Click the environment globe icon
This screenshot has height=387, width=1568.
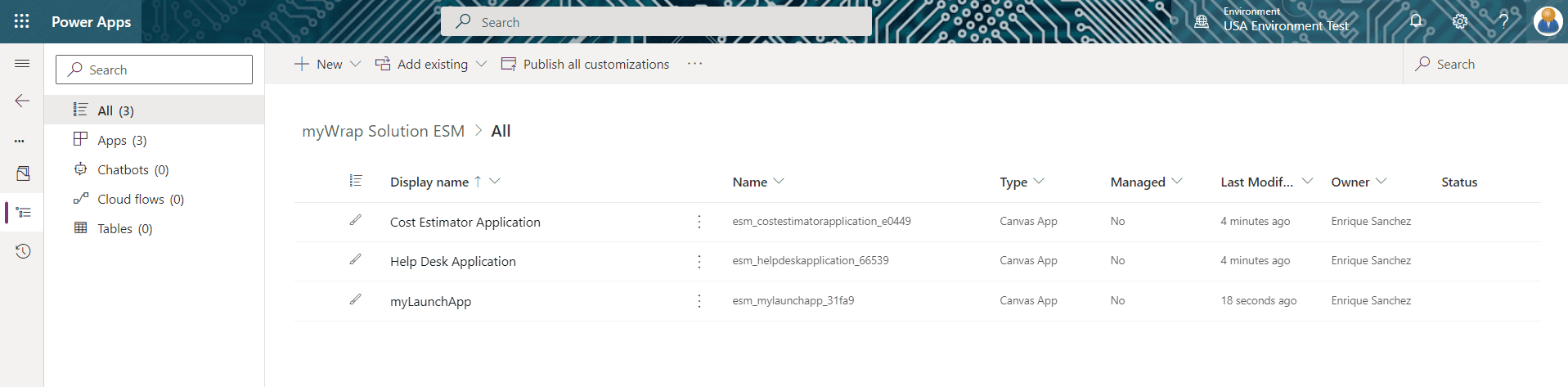click(x=1202, y=22)
